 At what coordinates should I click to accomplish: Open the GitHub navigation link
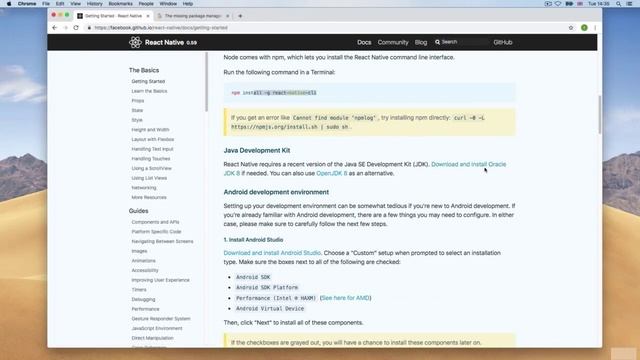502,42
